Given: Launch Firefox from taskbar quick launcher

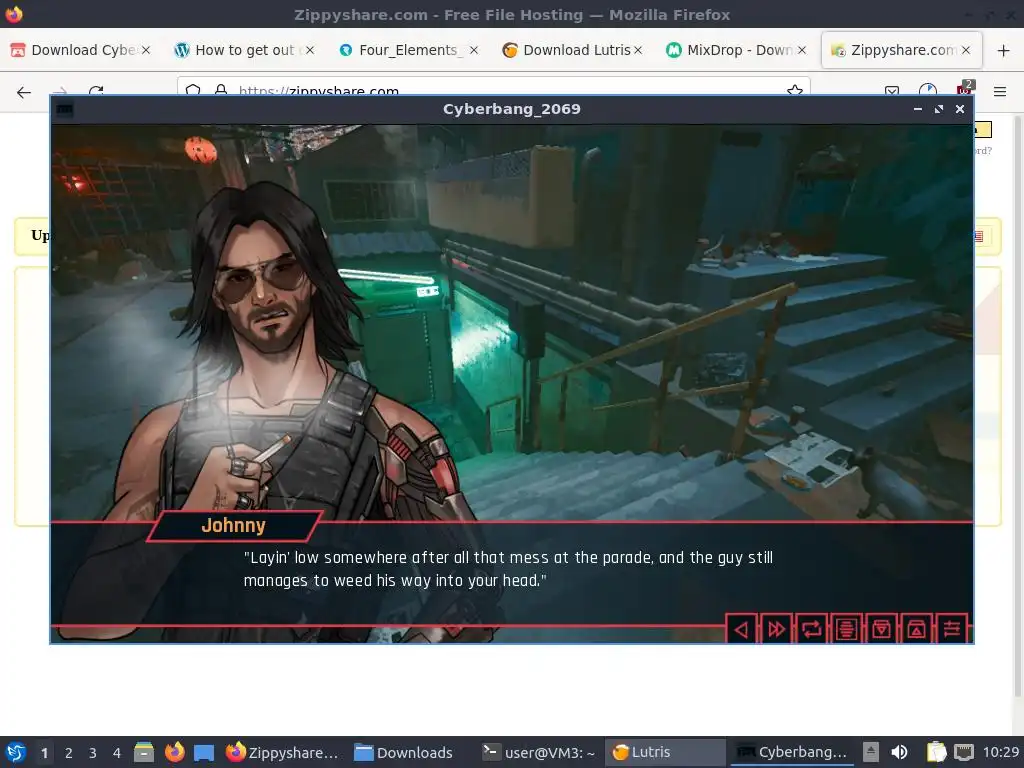Looking at the screenshot, I should [x=174, y=752].
